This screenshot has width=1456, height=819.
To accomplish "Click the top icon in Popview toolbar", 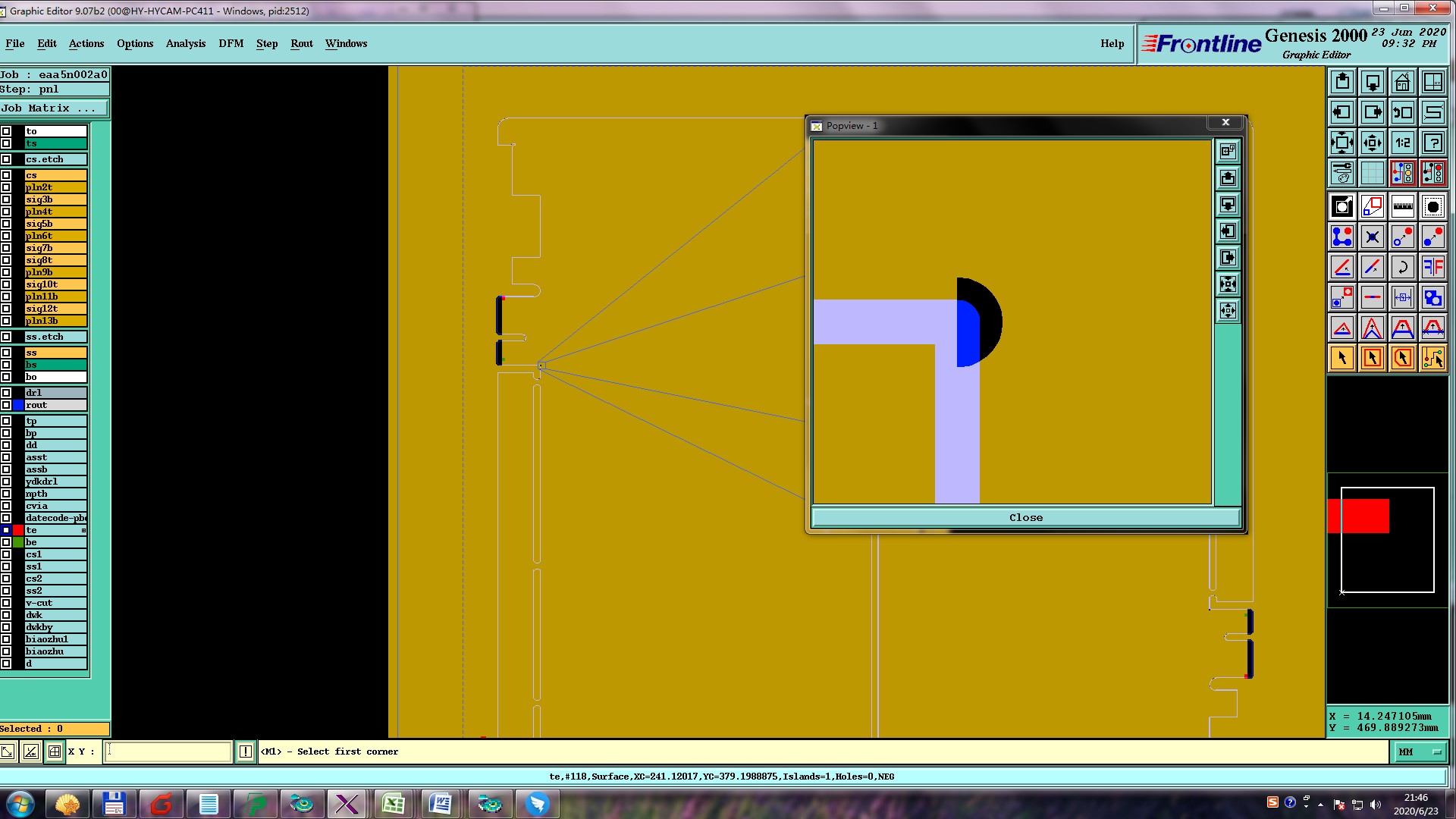I will click(1228, 152).
